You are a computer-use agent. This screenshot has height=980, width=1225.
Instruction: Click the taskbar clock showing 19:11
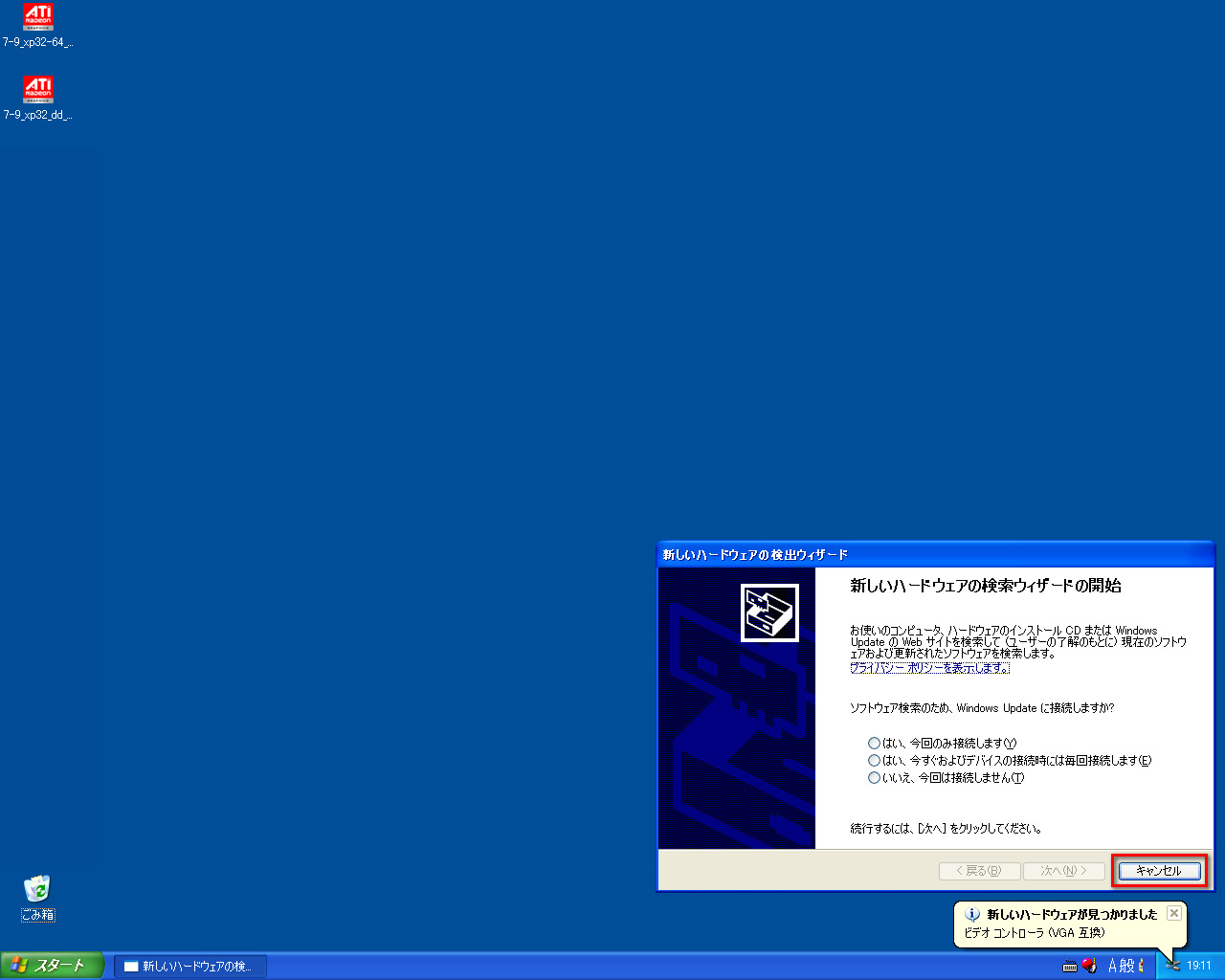[x=1199, y=966]
